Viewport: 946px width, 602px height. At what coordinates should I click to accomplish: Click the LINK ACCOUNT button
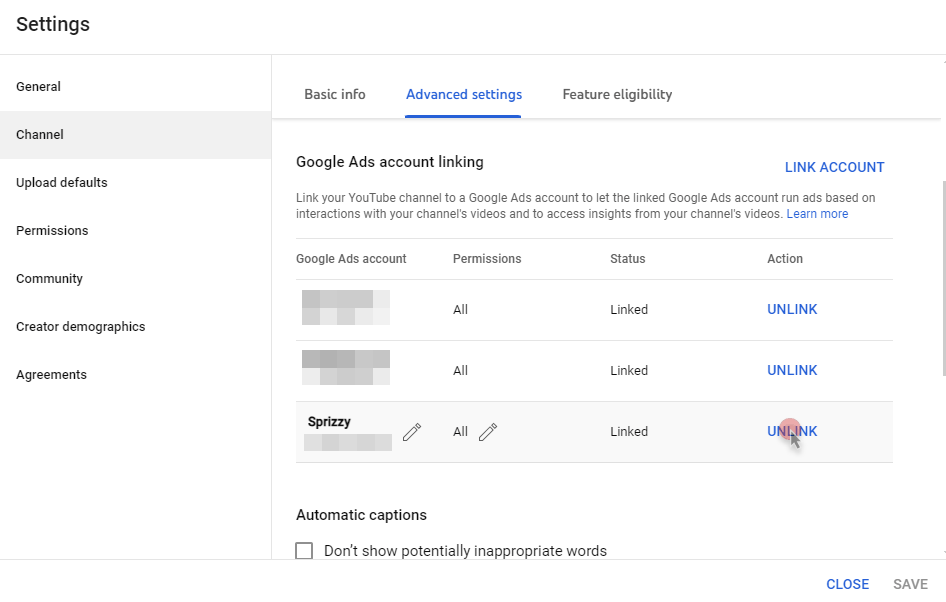pos(834,168)
